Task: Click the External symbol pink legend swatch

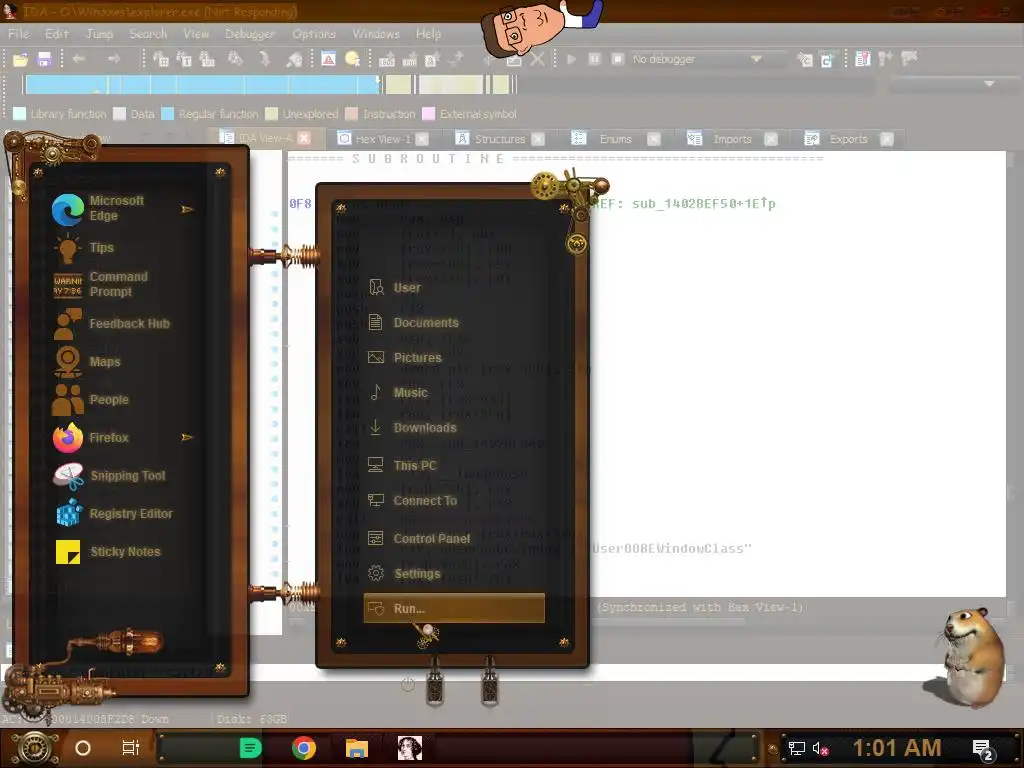Action: [x=428, y=114]
